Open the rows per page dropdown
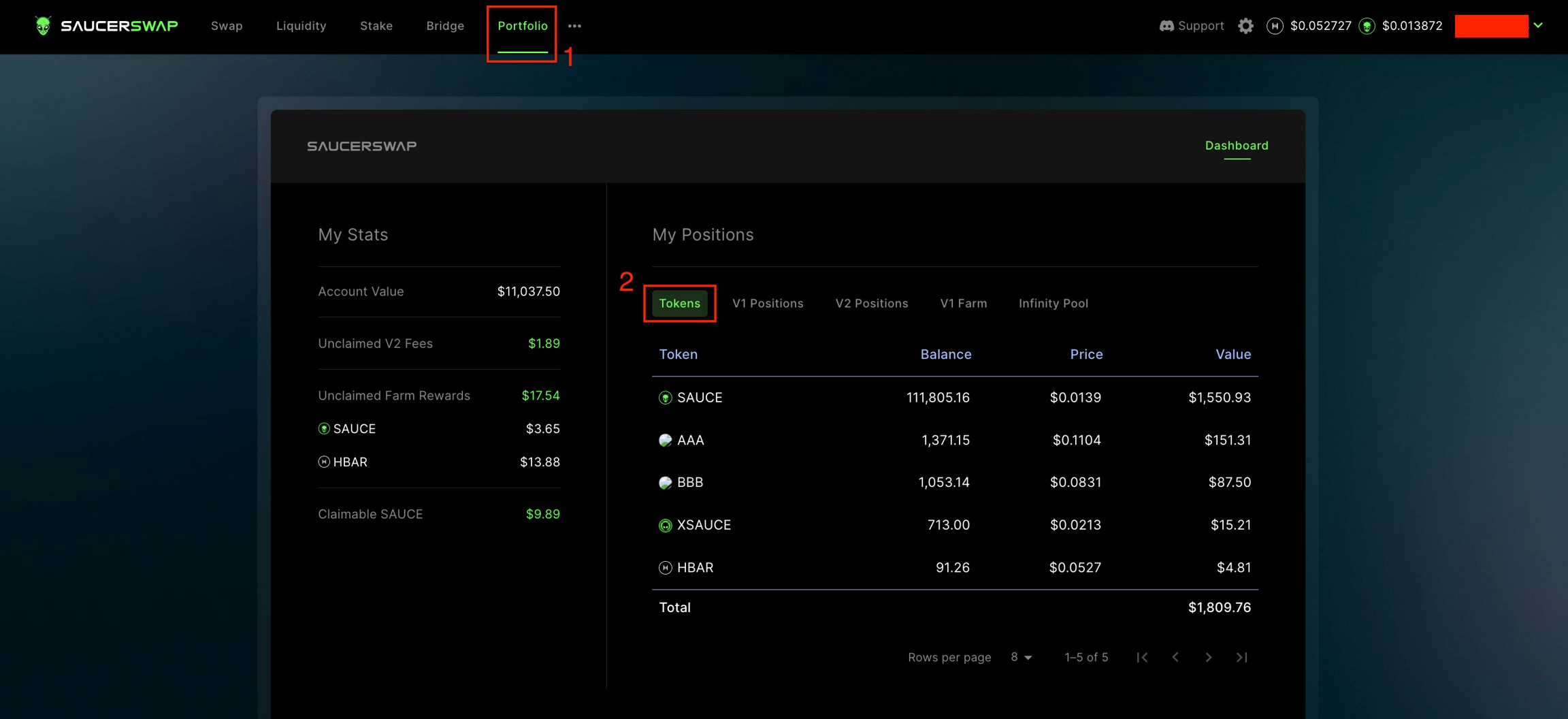 tap(1021, 657)
